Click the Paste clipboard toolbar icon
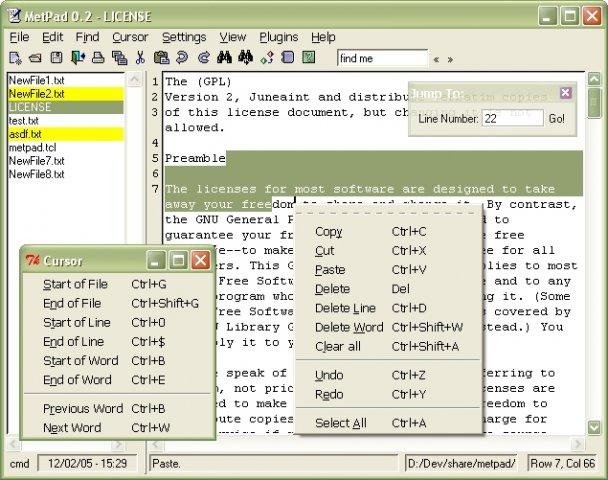The width and height of the screenshot is (608, 480). point(161,58)
